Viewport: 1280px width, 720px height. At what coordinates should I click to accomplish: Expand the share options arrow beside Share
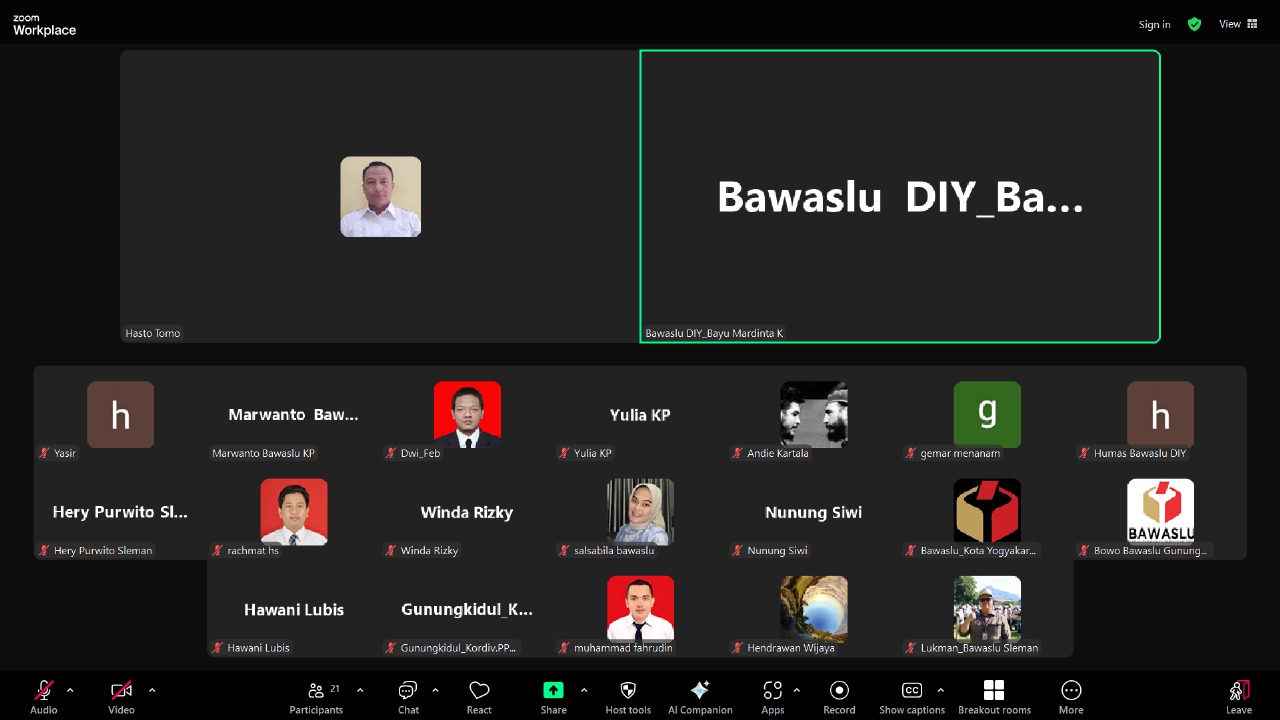pyautogui.click(x=584, y=690)
